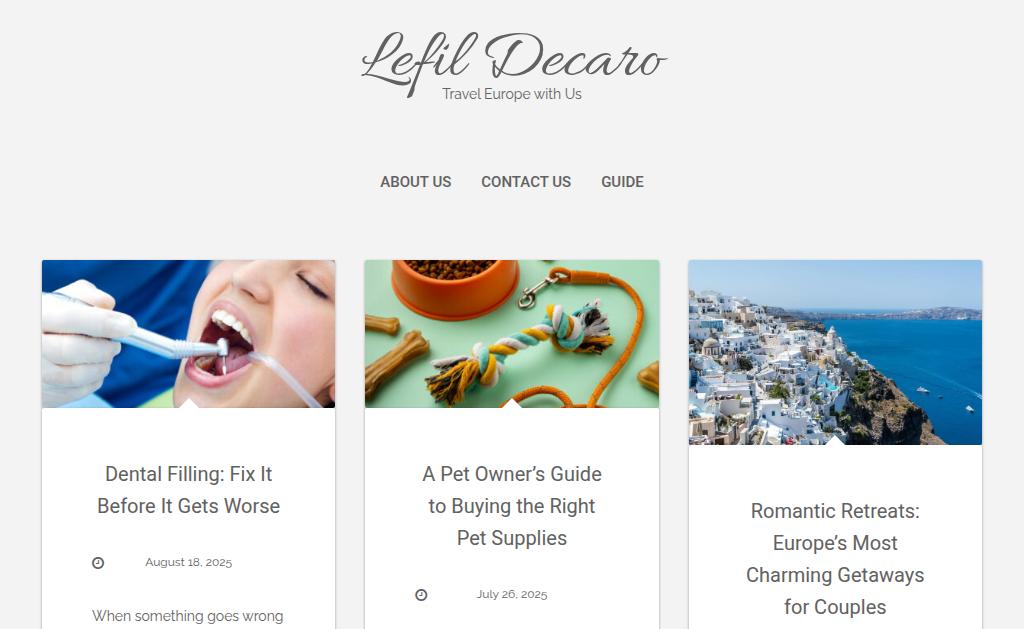
Task: Click the orange pet food bowl in image
Action: [455, 287]
